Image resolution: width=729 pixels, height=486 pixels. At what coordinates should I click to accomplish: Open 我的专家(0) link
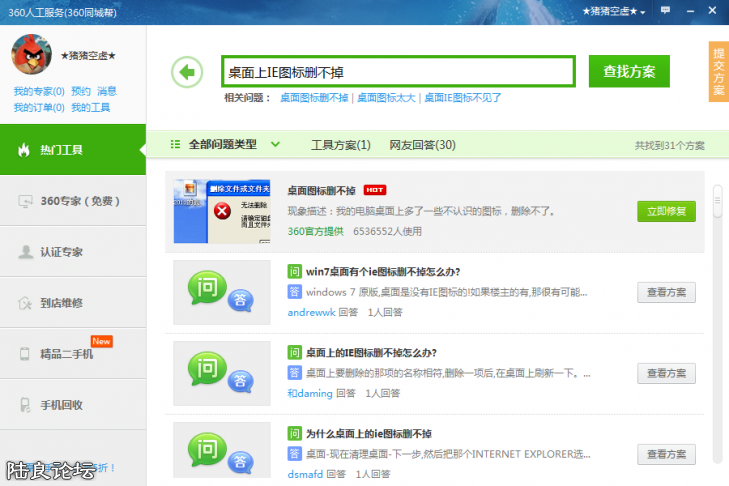[39, 91]
